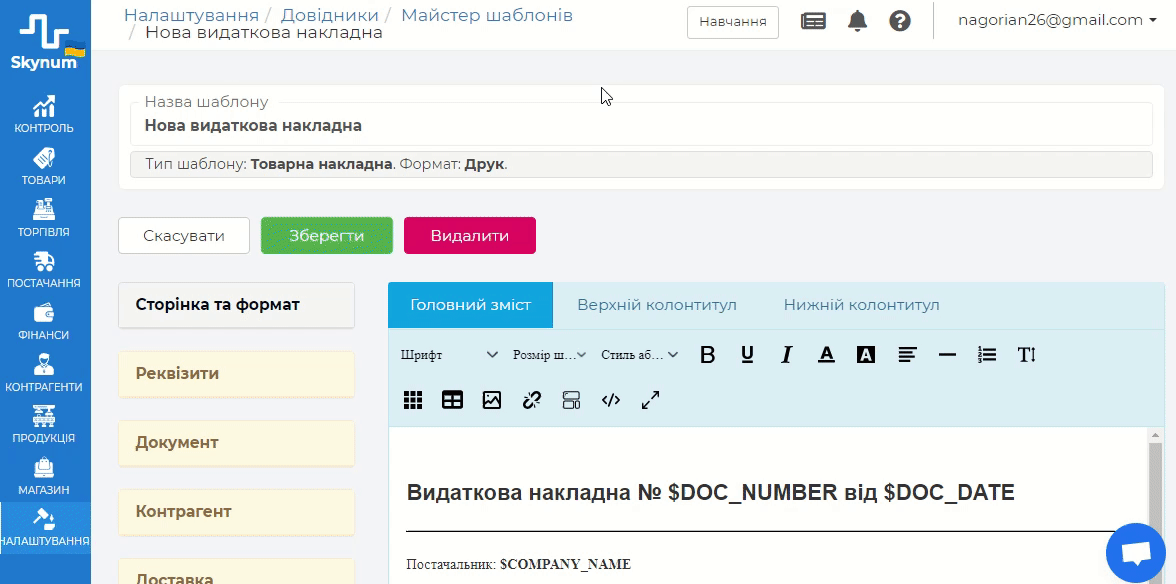The image size is (1176, 584).
Task: Toggle bold formatting in editor
Action: click(707, 355)
